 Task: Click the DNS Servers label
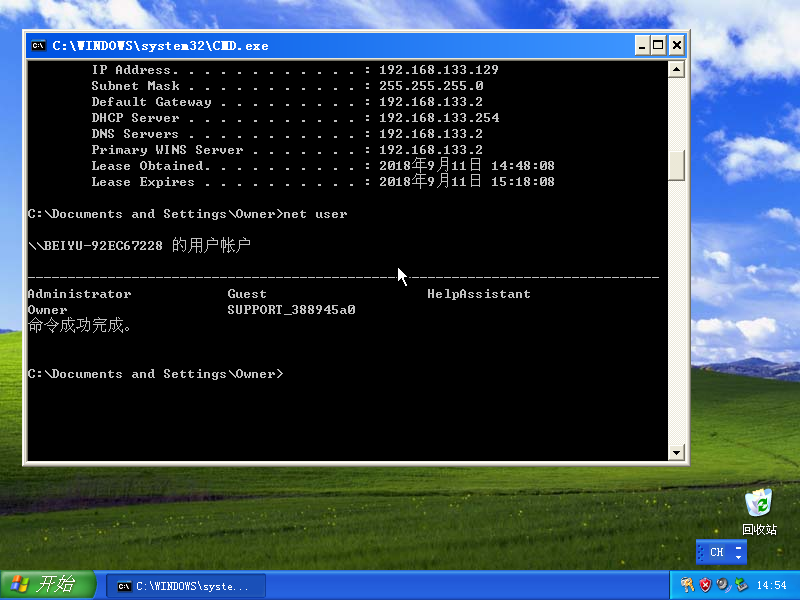(x=135, y=134)
